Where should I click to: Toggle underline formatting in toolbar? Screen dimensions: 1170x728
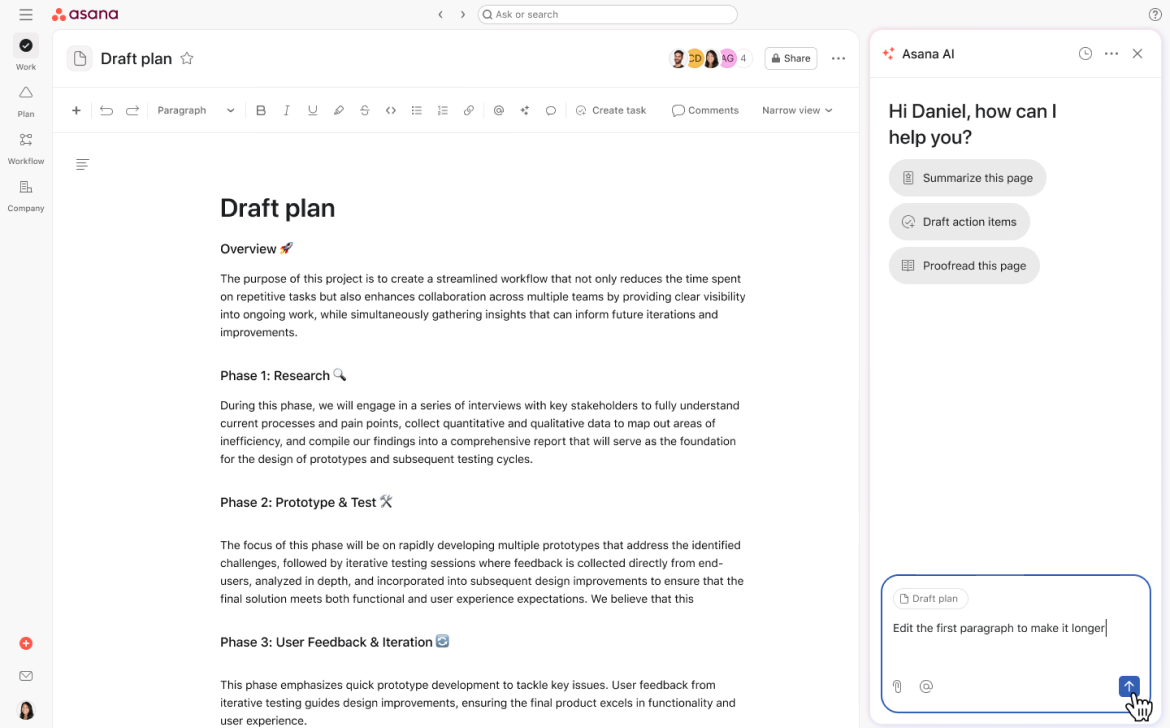tap(313, 110)
